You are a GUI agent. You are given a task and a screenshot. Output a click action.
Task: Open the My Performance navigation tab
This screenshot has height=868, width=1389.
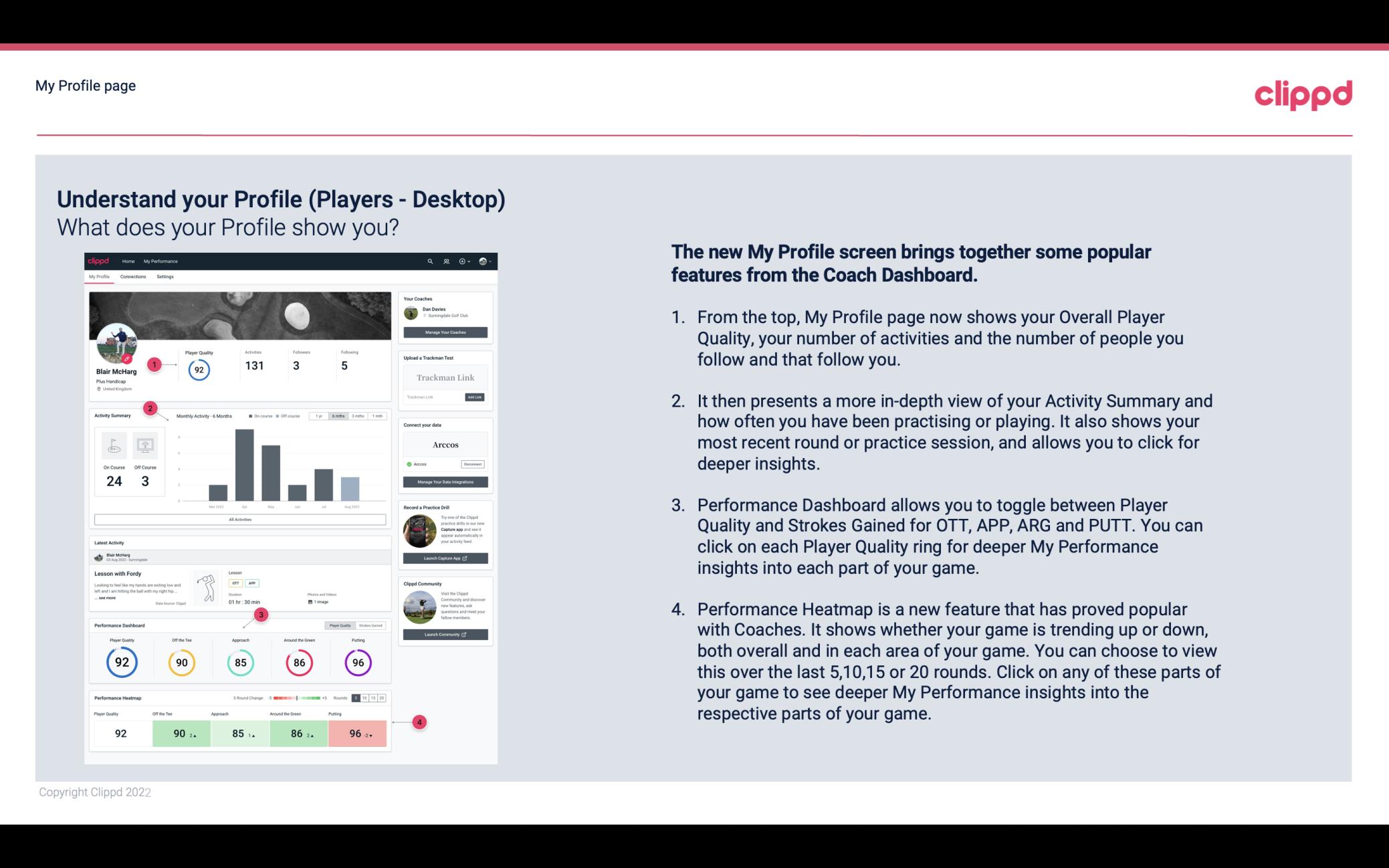pyautogui.click(x=160, y=261)
